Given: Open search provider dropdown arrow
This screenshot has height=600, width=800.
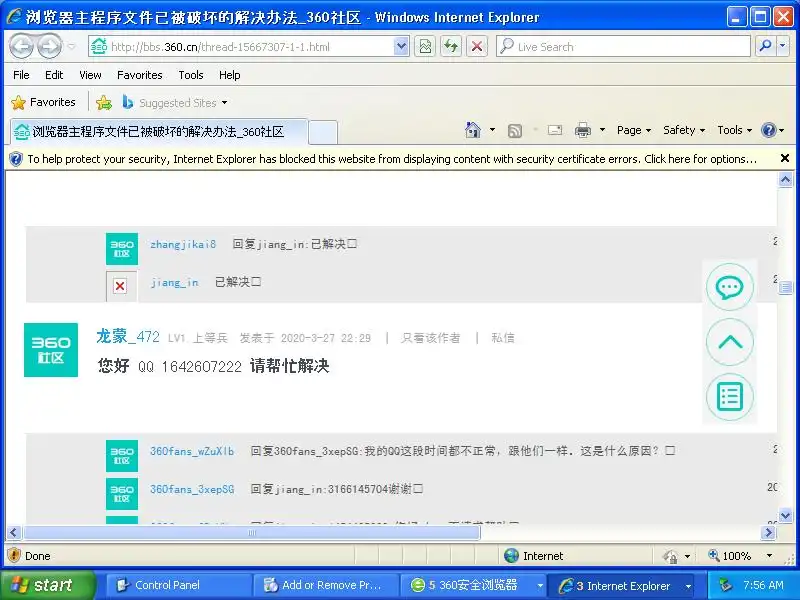Looking at the screenshot, I should tap(783, 46).
